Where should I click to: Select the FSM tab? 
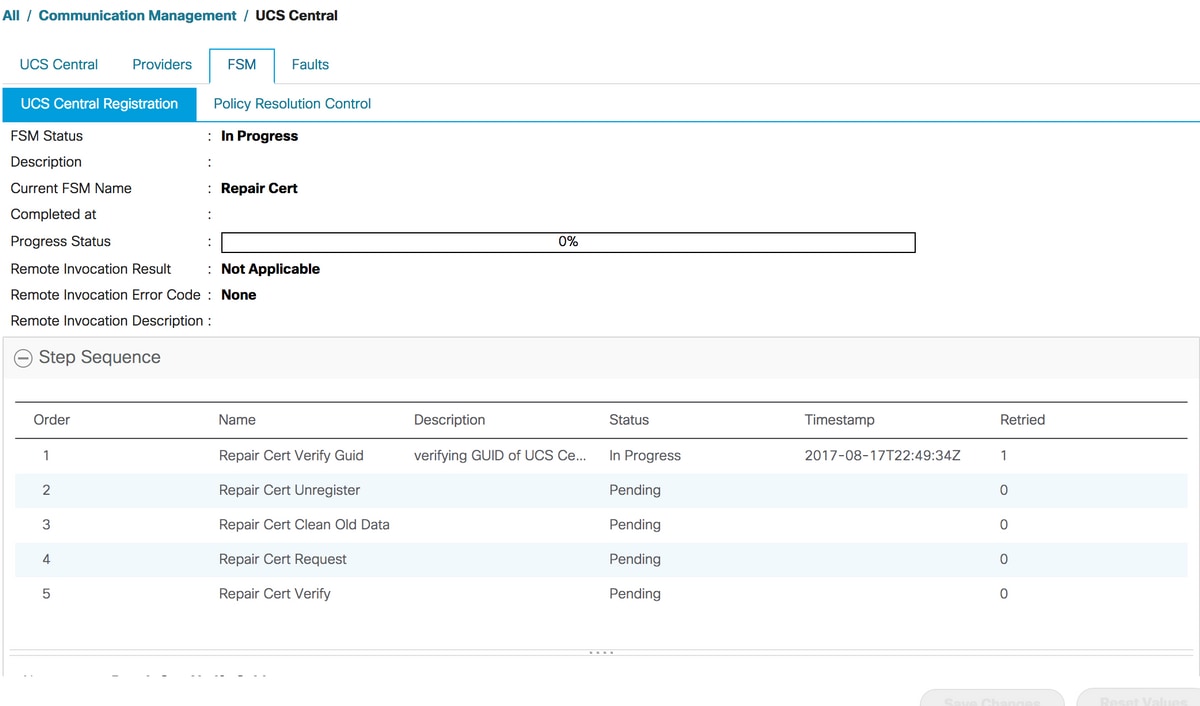coord(240,64)
